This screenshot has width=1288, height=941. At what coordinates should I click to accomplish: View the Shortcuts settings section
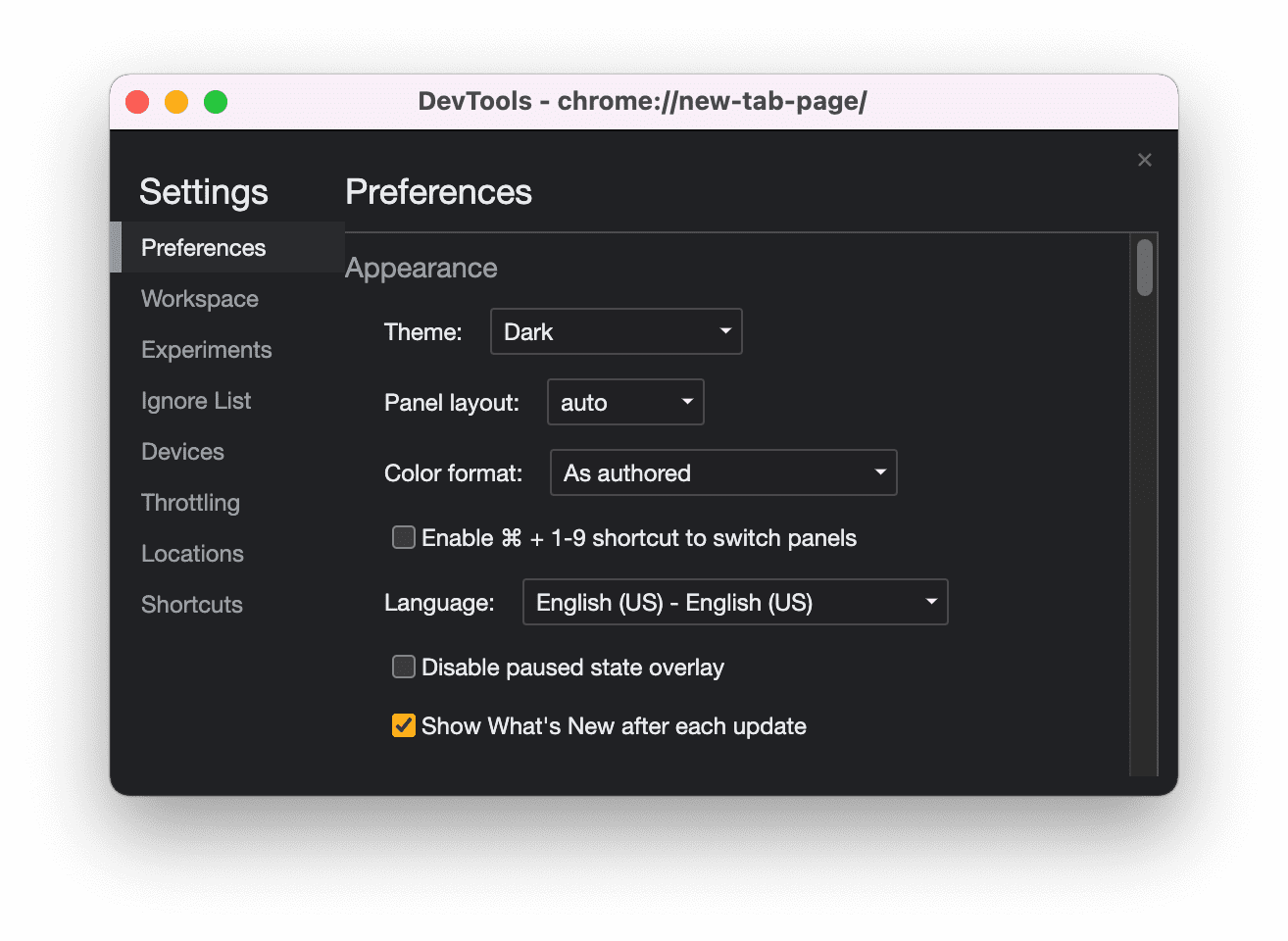191,604
